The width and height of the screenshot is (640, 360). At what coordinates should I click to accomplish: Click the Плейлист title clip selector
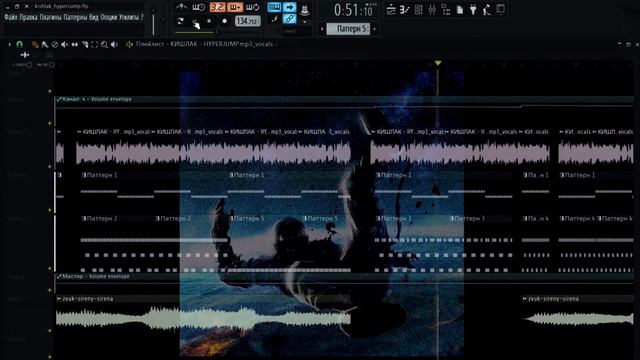pos(204,44)
